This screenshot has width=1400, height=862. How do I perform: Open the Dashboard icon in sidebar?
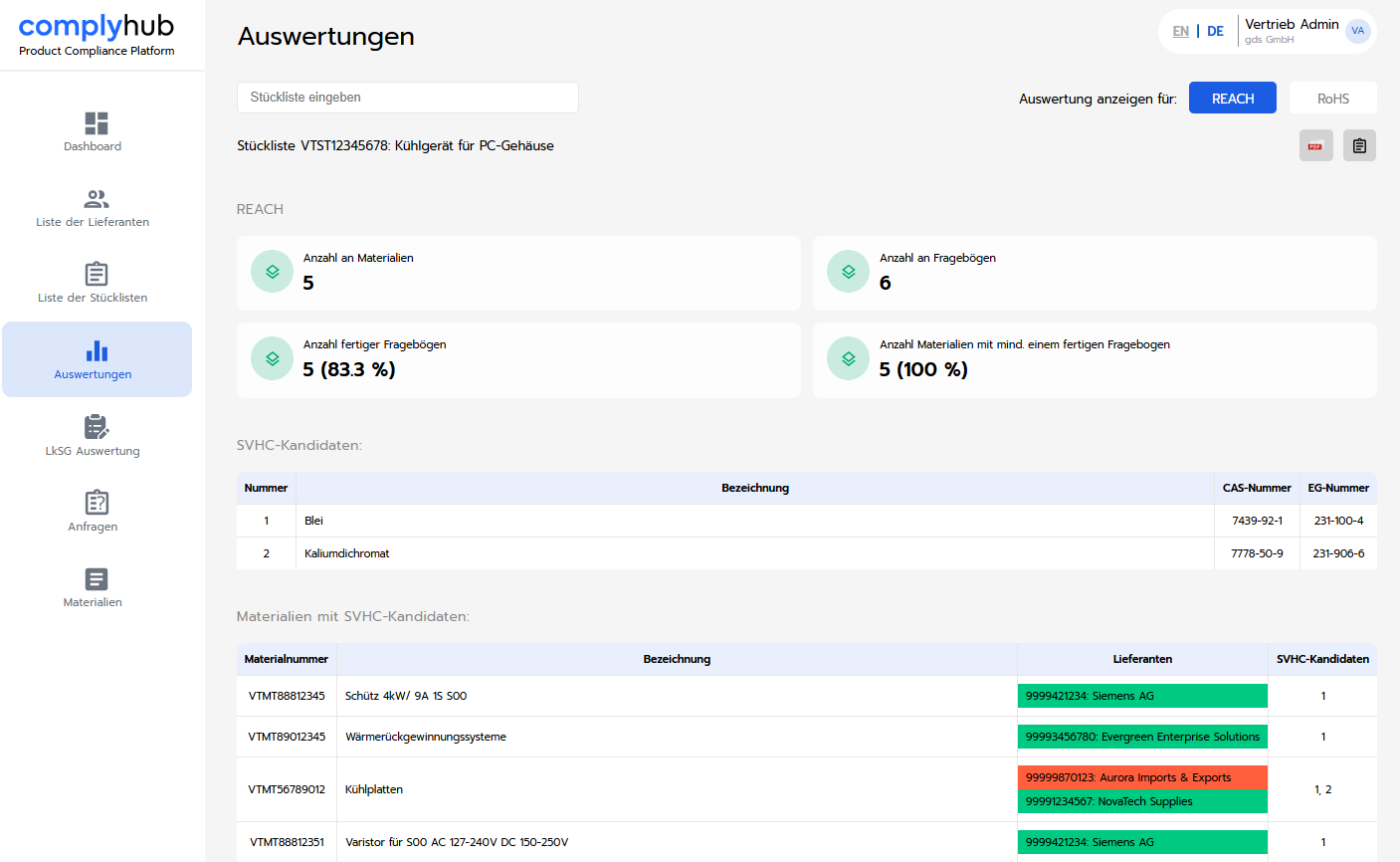pos(97,123)
